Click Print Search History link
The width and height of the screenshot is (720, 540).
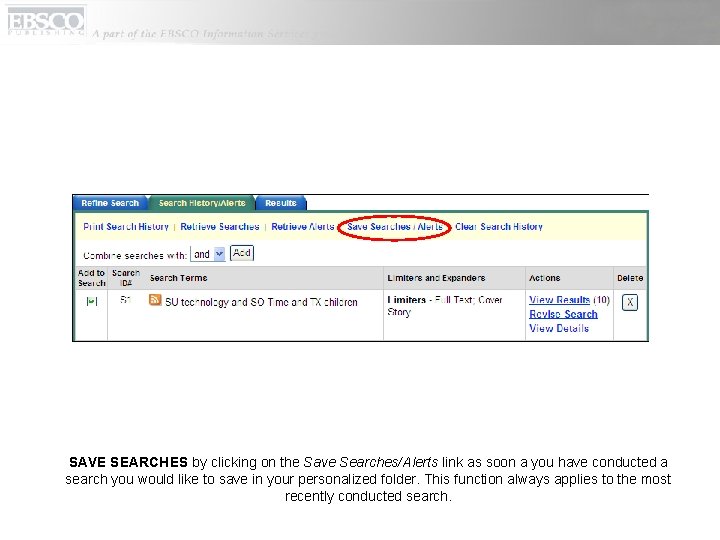pos(126,226)
